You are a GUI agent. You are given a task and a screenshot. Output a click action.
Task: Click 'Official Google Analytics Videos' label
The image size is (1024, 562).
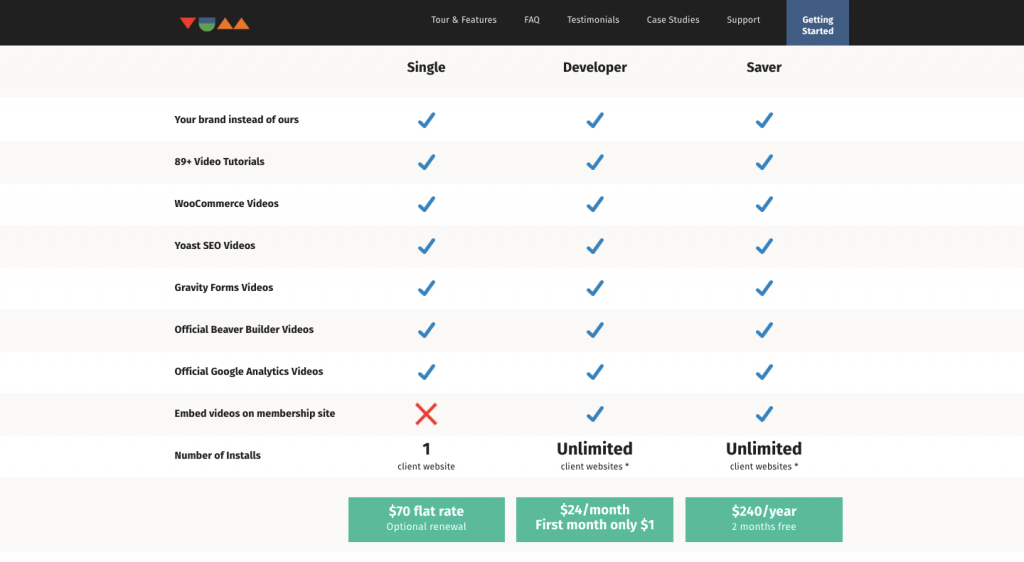pos(248,371)
